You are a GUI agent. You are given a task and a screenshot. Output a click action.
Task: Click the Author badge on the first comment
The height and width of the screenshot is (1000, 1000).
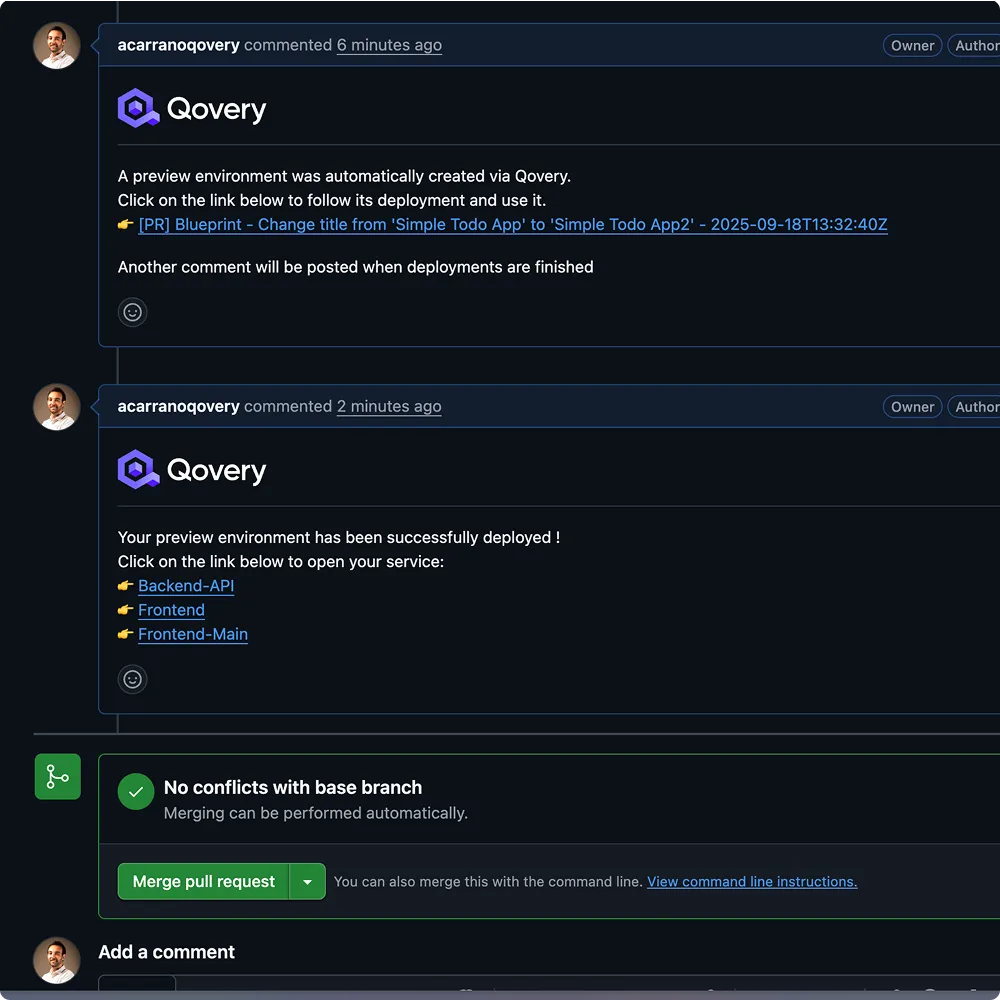click(974, 45)
